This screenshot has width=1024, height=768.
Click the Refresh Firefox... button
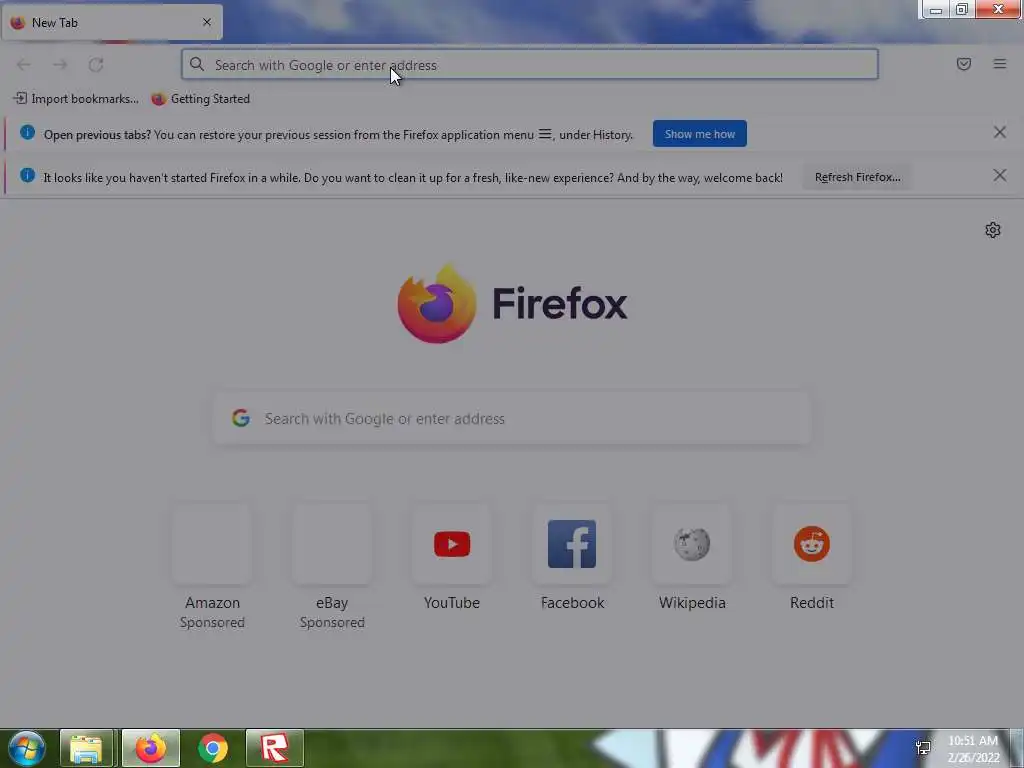pyautogui.click(x=857, y=177)
